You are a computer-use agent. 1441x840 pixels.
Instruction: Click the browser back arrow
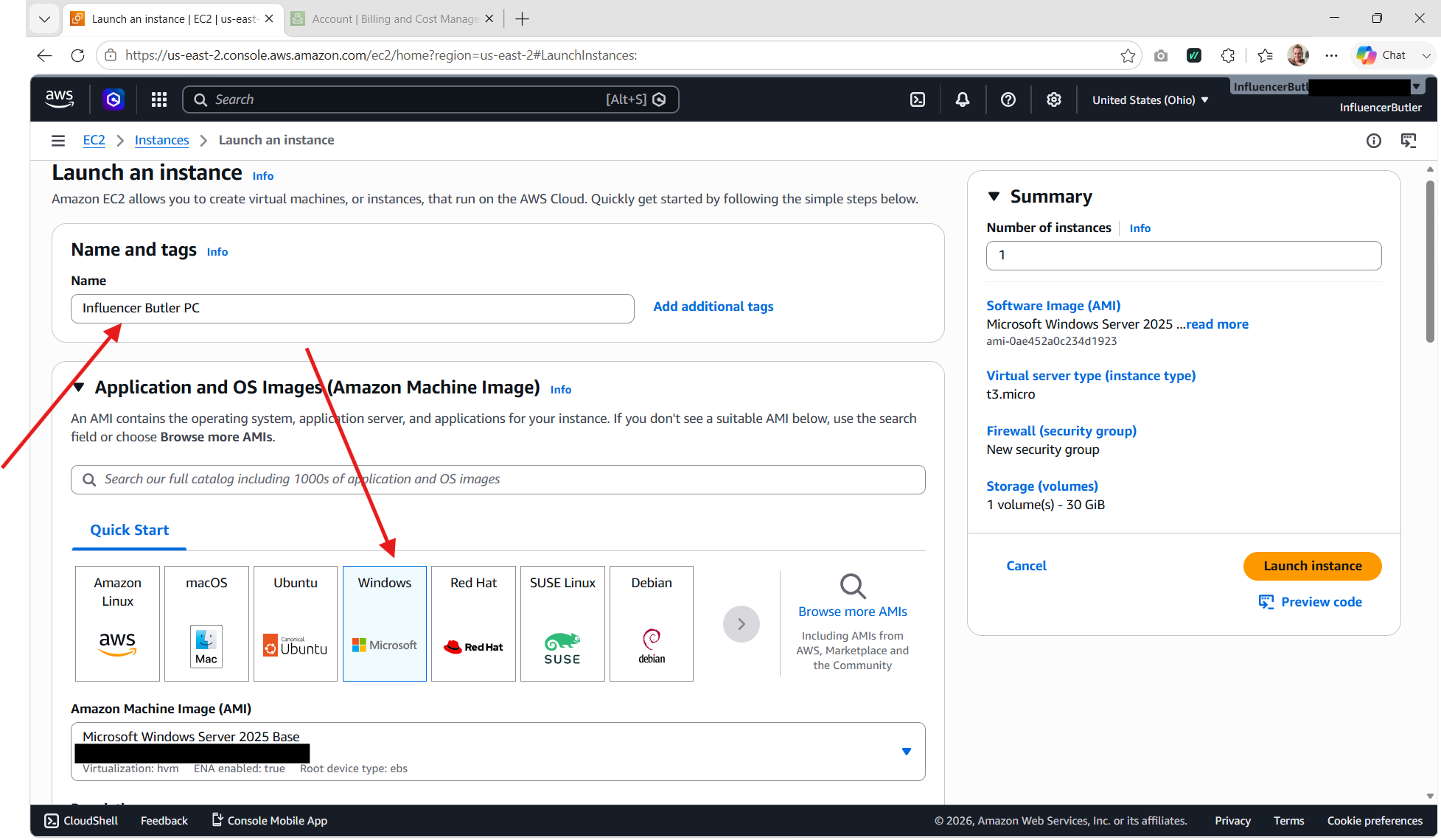(x=44, y=55)
